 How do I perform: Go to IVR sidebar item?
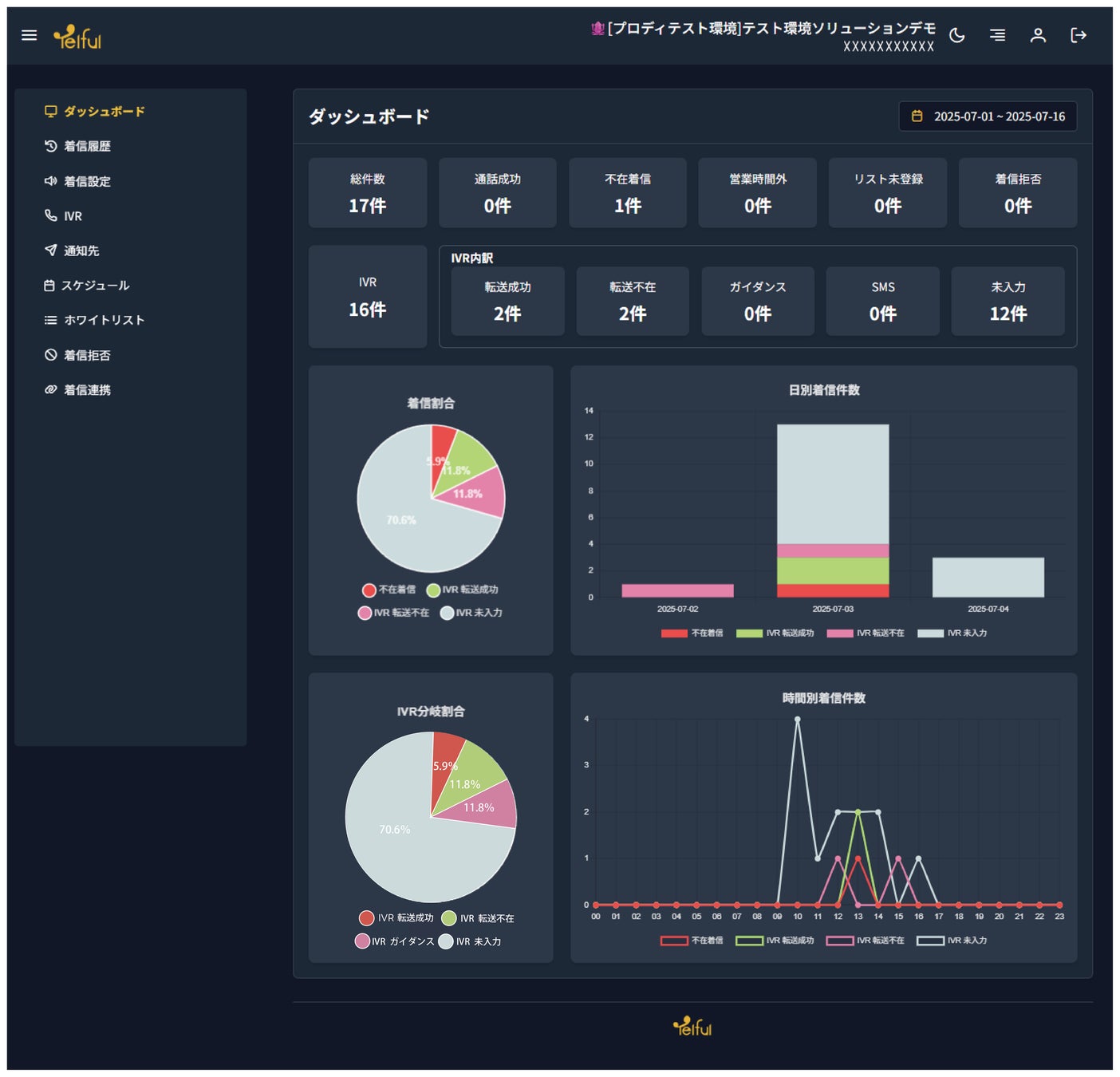coord(63,216)
